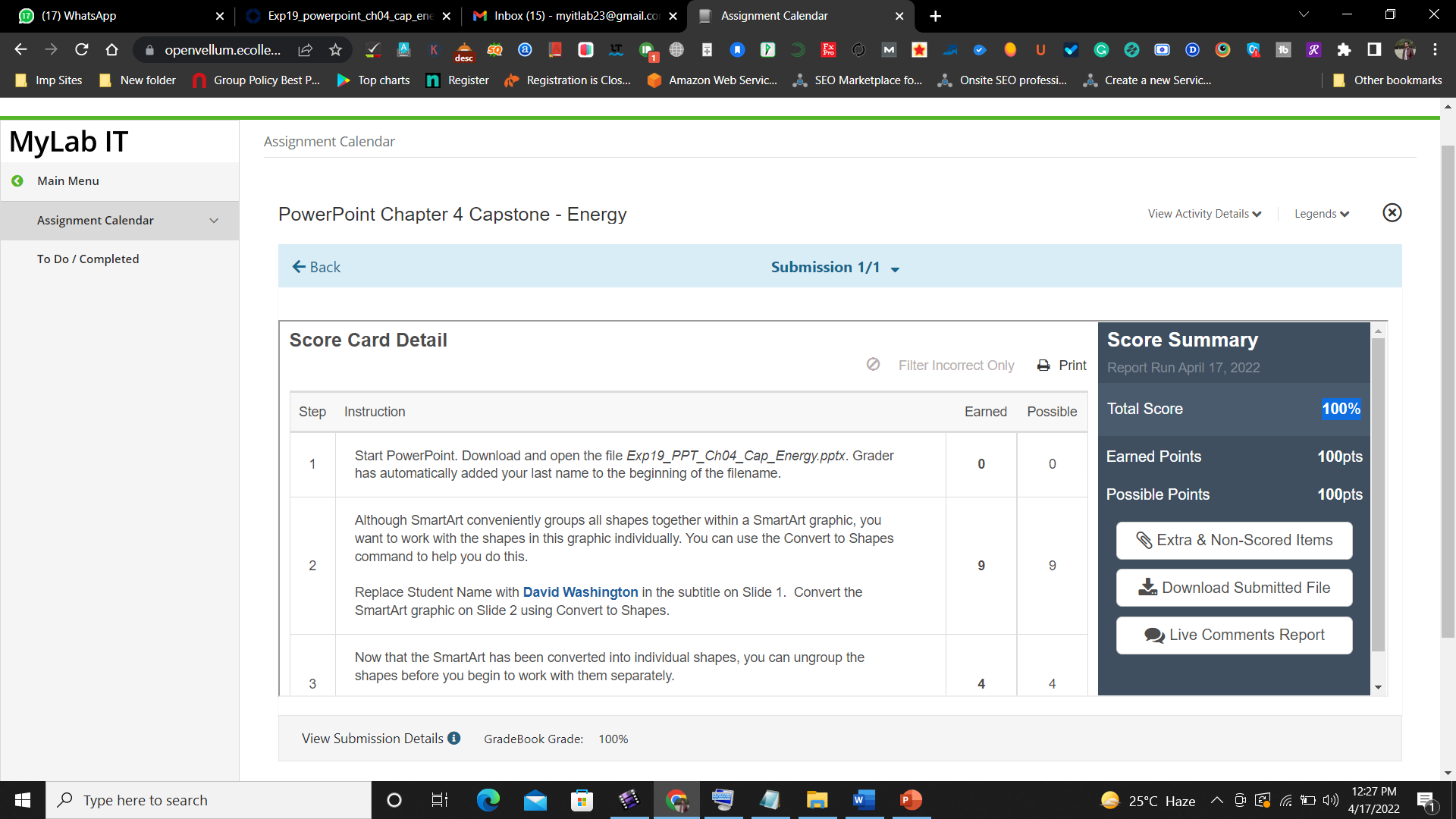Open PowerPoint from taskbar
The height and width of the screenshot is (819, 1456).
[x=911, y=800]
